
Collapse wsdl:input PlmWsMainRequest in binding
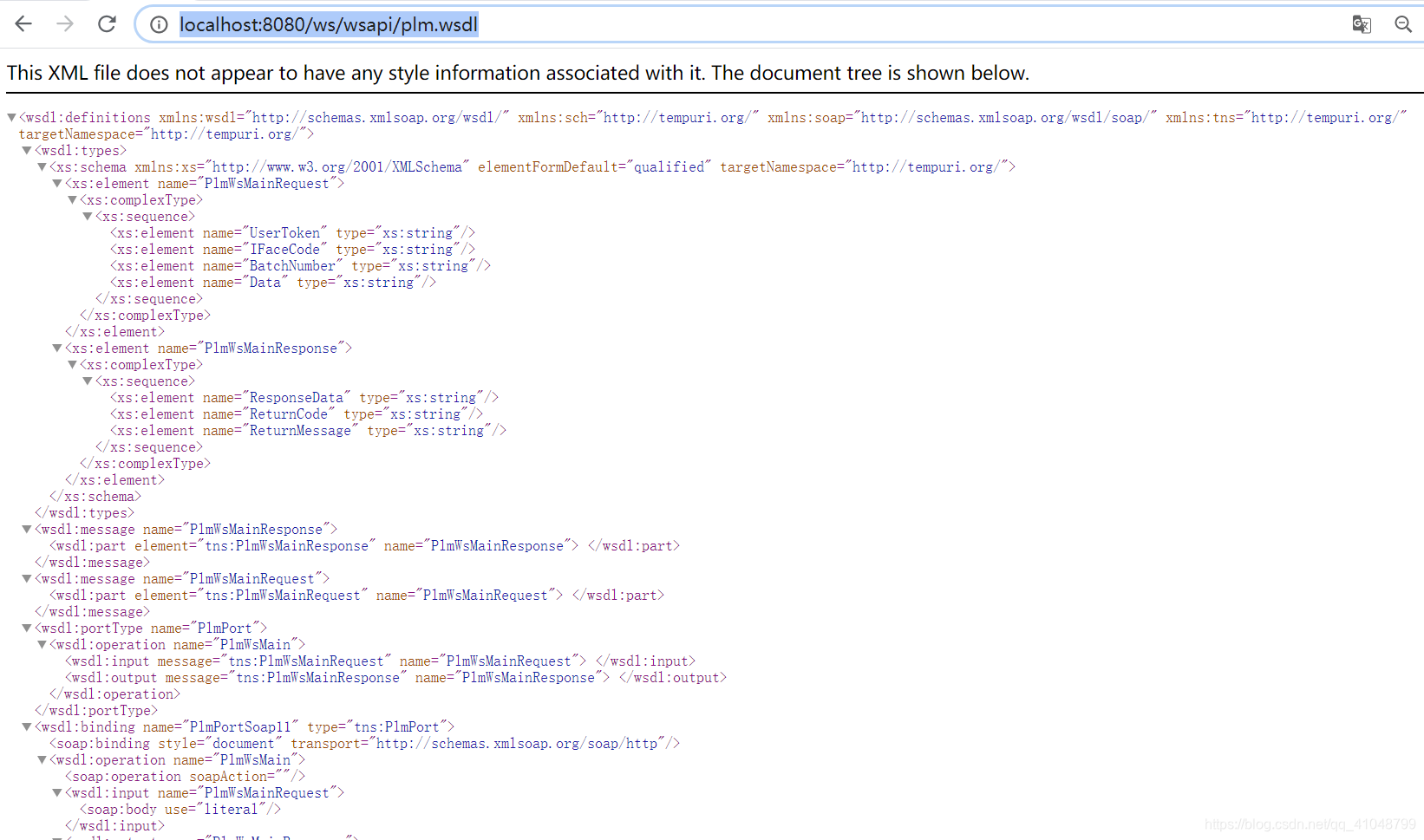tap(57, 792)
